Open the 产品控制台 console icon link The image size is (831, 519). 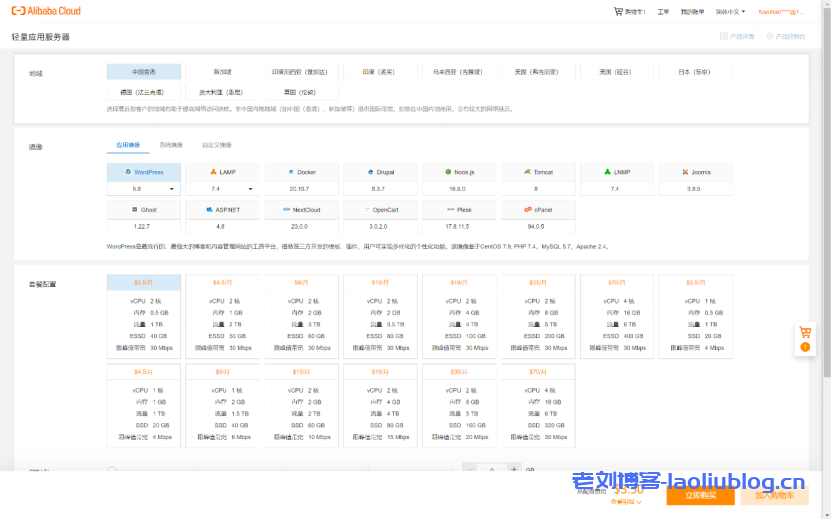pyautogui.click(x=785, y=37)
